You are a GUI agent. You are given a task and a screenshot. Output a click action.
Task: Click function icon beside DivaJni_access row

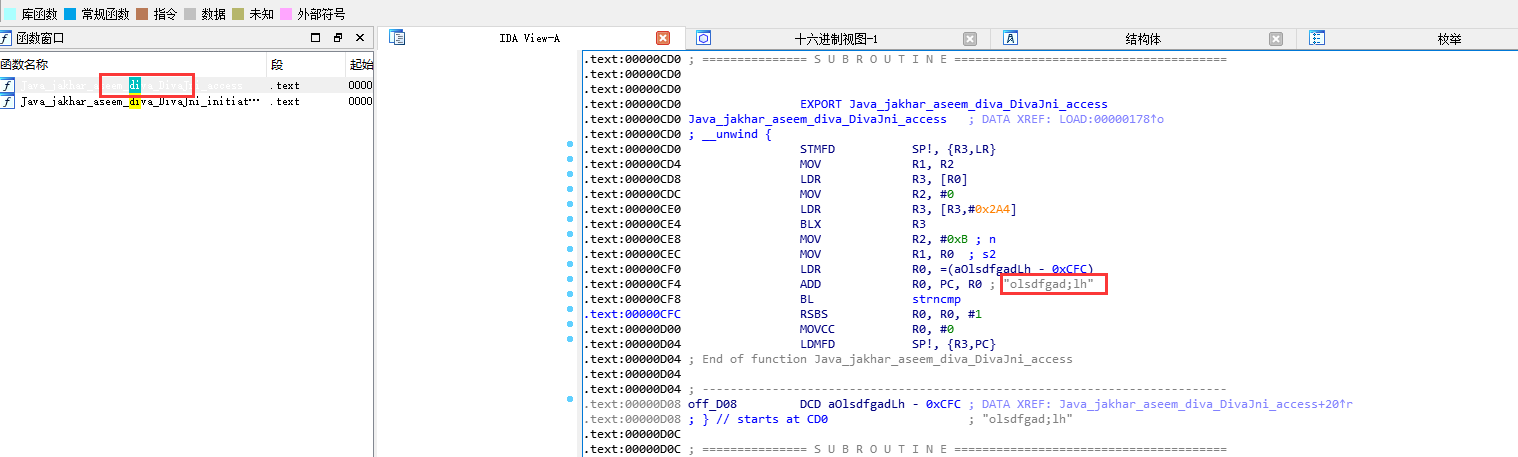click(8, 86)
